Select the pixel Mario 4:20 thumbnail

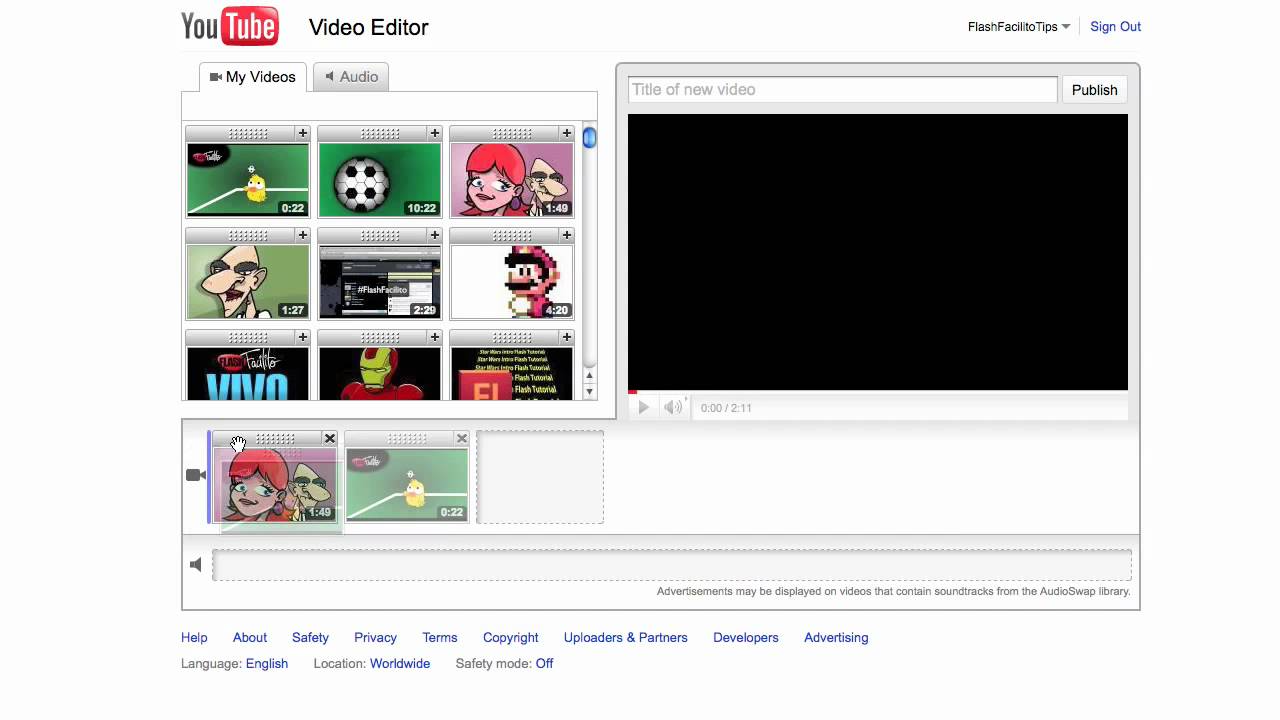click(512, 282)
